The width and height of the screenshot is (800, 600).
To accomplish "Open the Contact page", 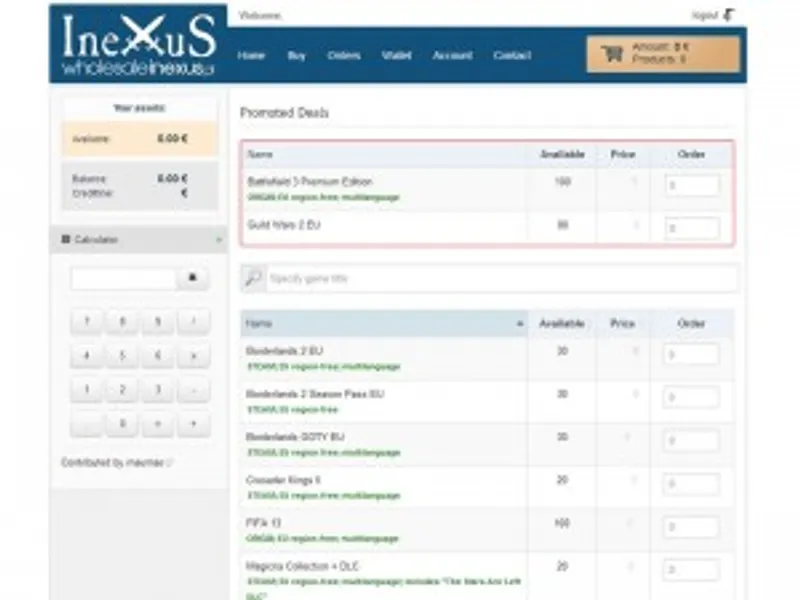I will tap(512, 56).
